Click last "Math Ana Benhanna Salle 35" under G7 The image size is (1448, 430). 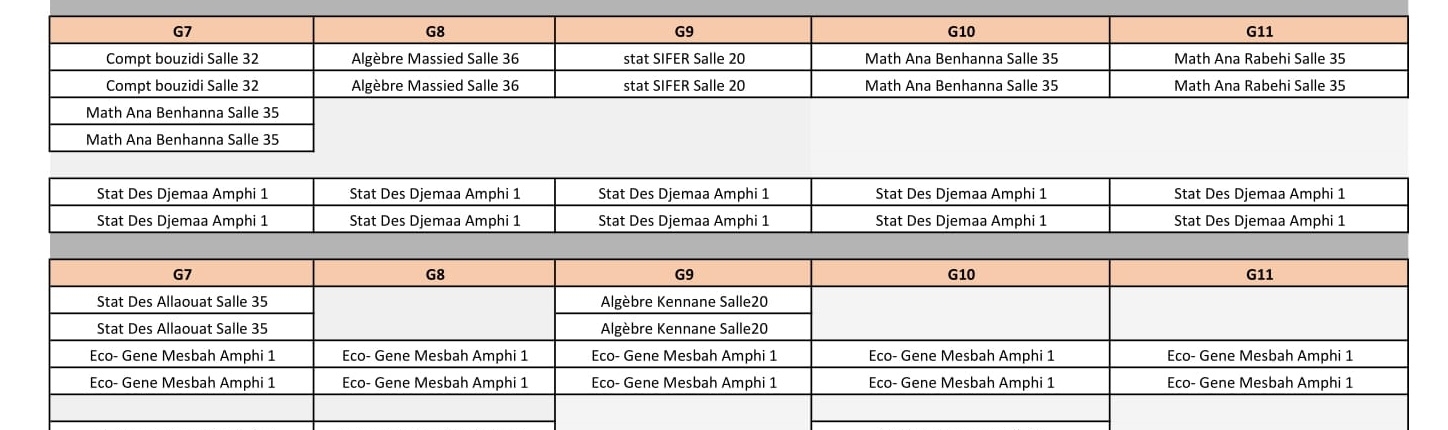182,139
